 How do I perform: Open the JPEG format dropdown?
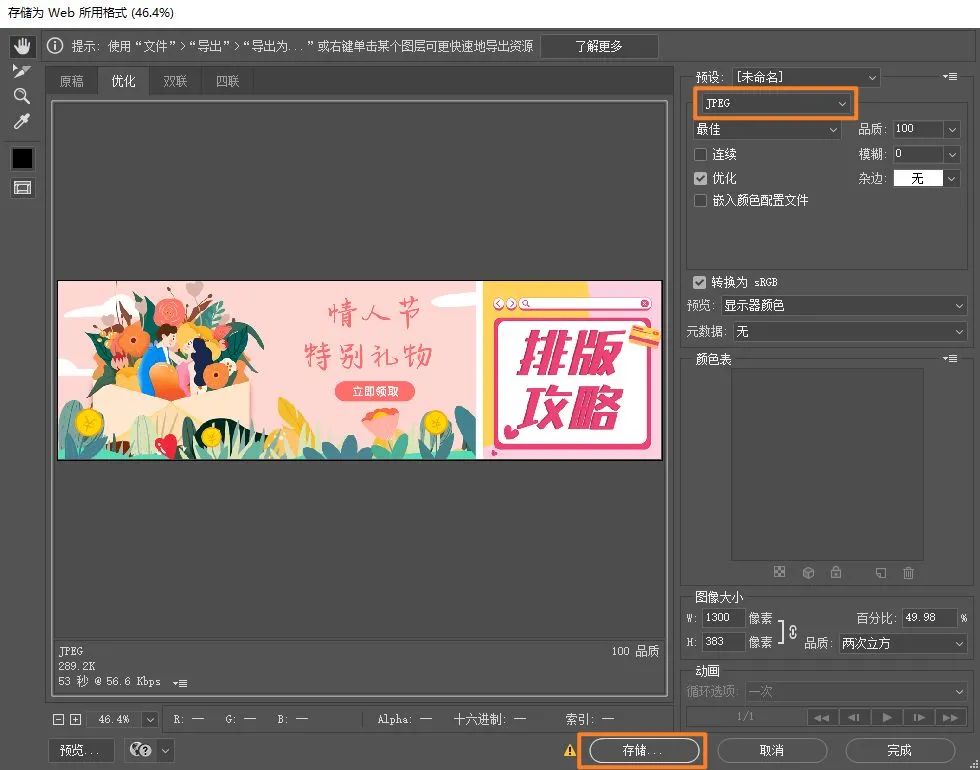(x=775, y=103)
